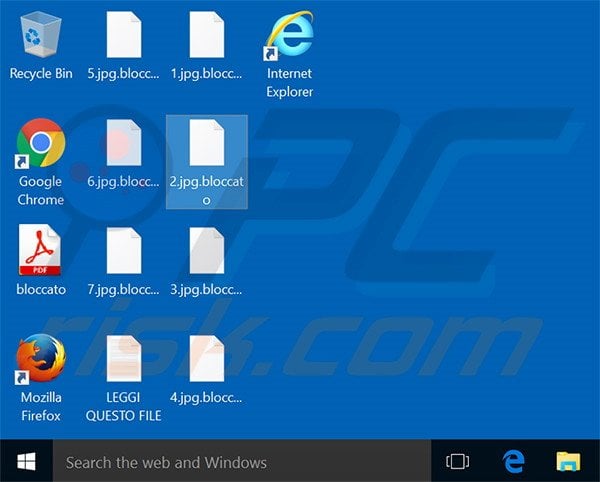
Task: Select the 7.jpg.bloccato file
Action: [124, 250]
